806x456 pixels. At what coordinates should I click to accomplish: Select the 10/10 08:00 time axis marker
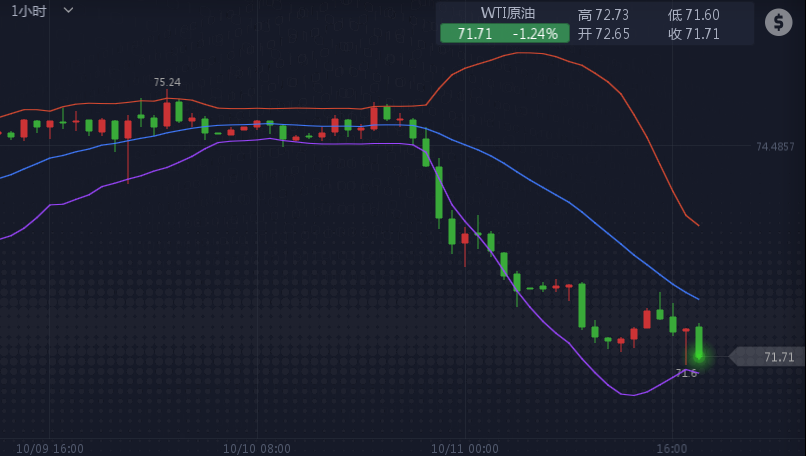pos(257,448)
